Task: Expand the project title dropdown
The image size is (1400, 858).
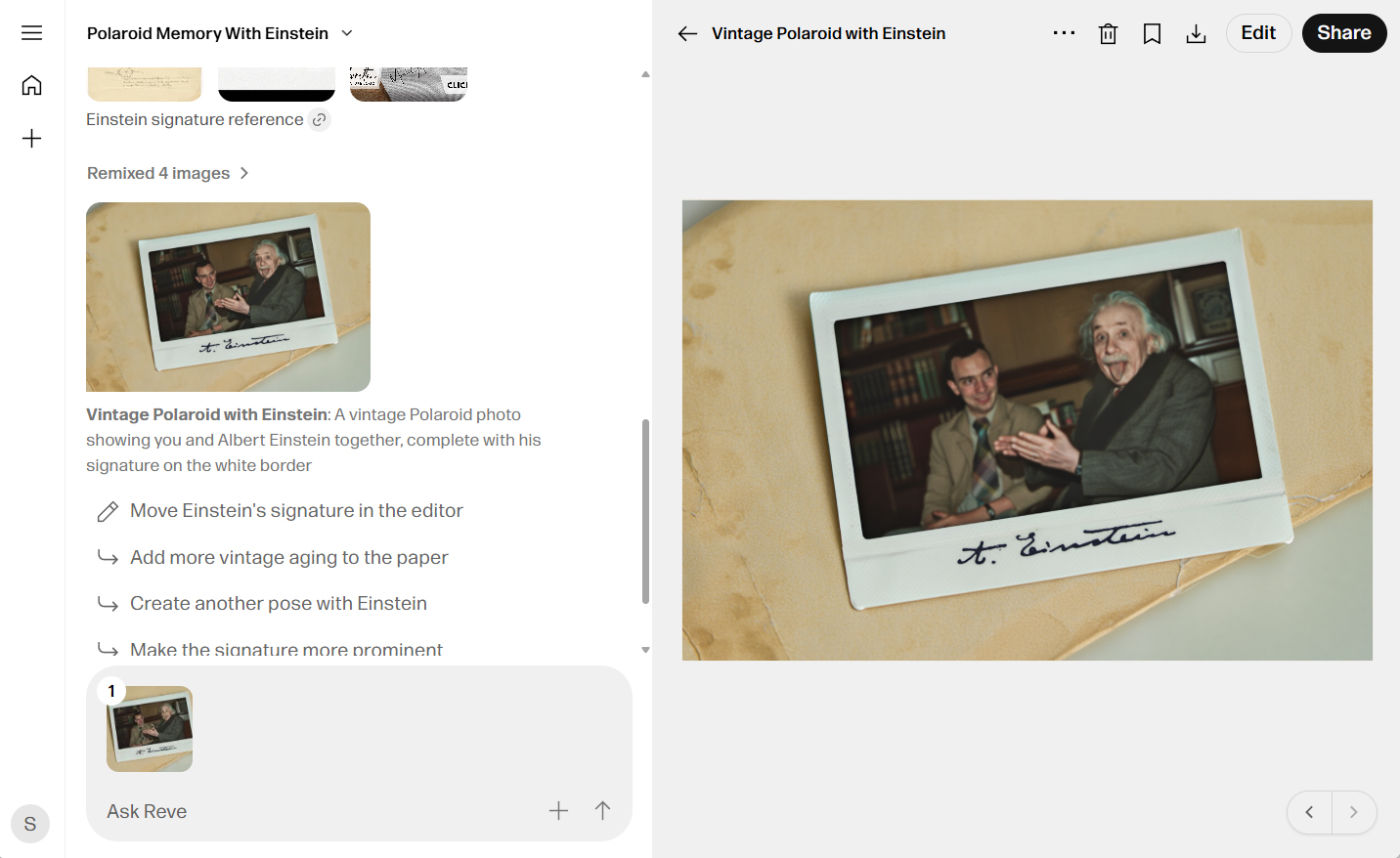Action: [346, 33]
